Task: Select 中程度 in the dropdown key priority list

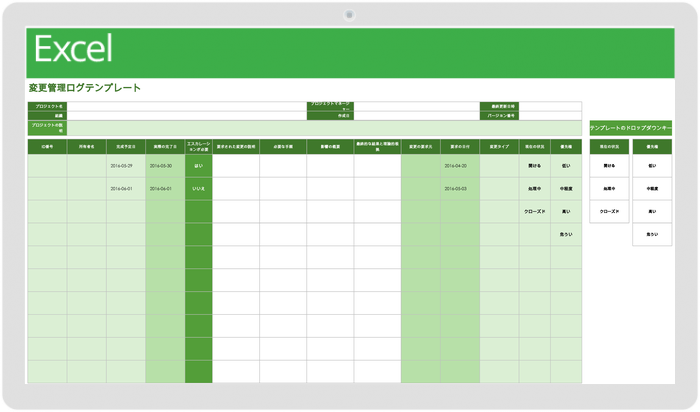Action: [652, 189]
